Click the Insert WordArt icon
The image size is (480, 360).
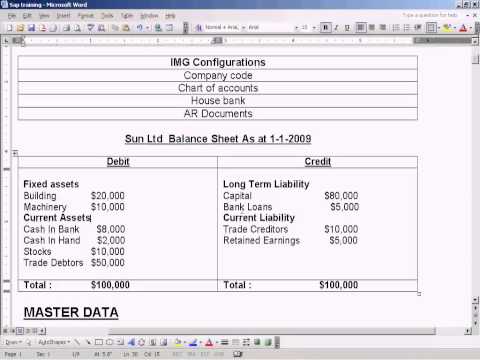[131, 342]
